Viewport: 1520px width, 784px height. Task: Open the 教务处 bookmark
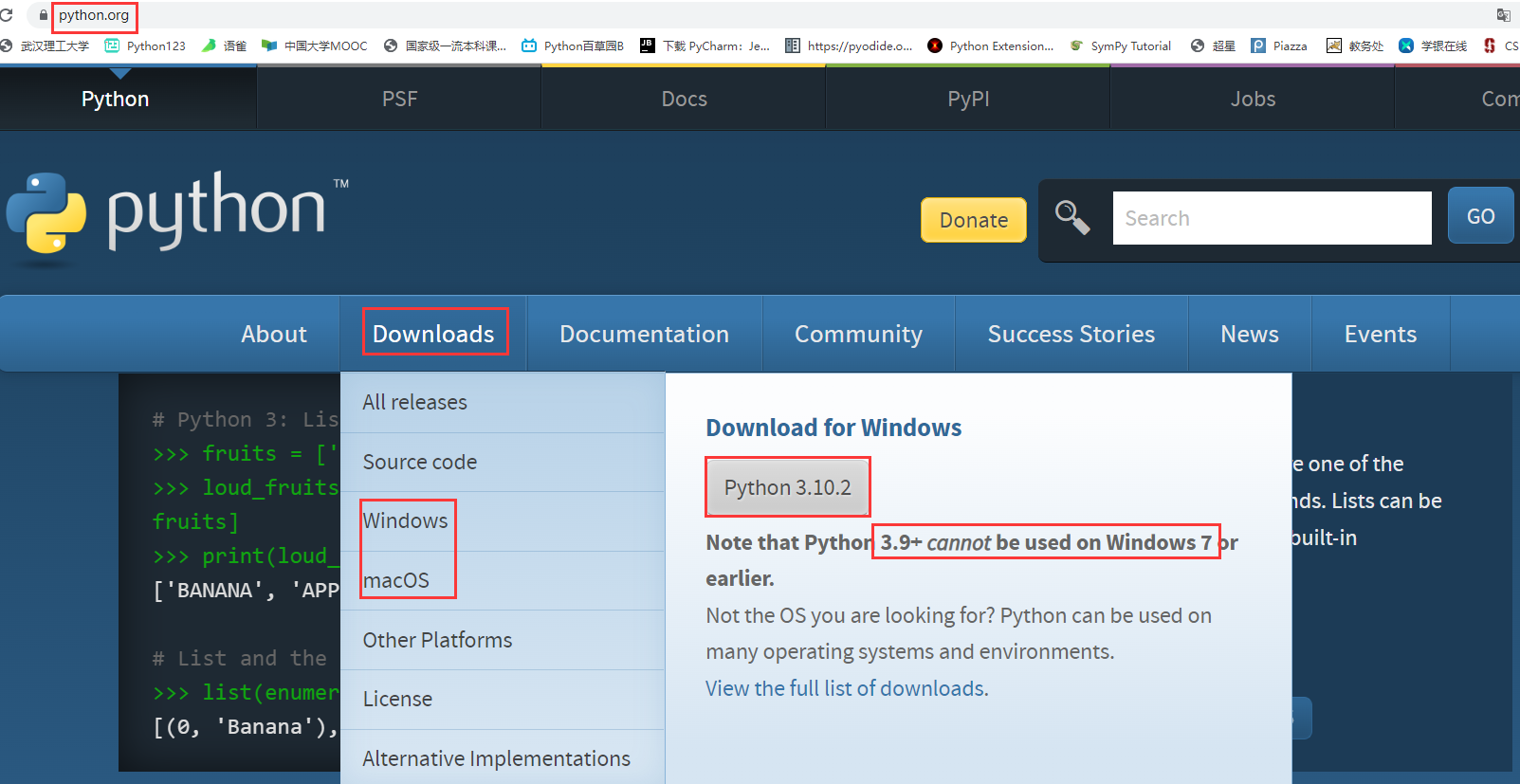coord(1355,46)
